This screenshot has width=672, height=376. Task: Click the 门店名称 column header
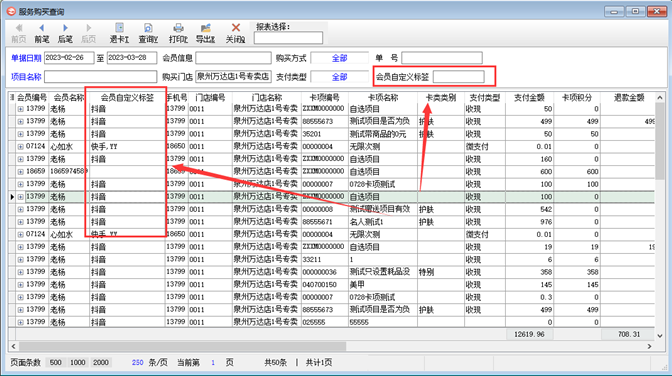[267, 98]
